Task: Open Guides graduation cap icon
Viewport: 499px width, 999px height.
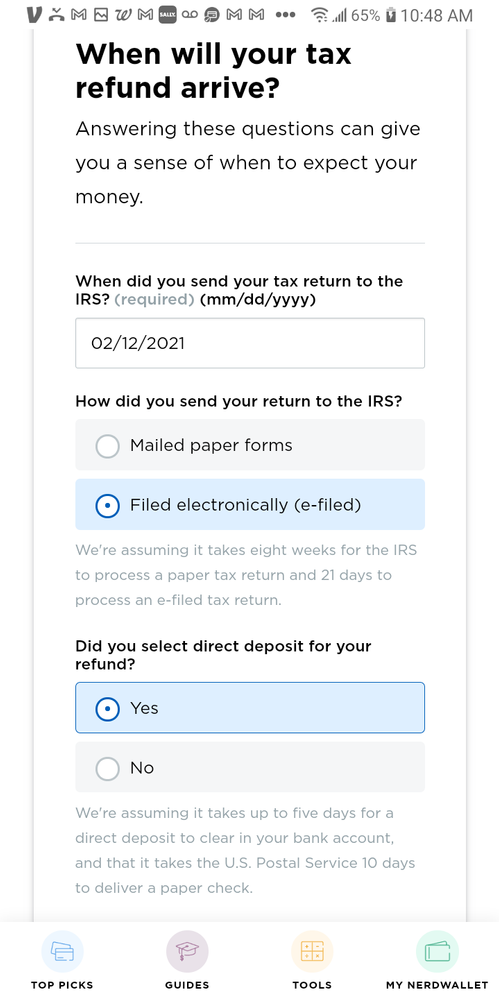Action: tap(187, 951)
